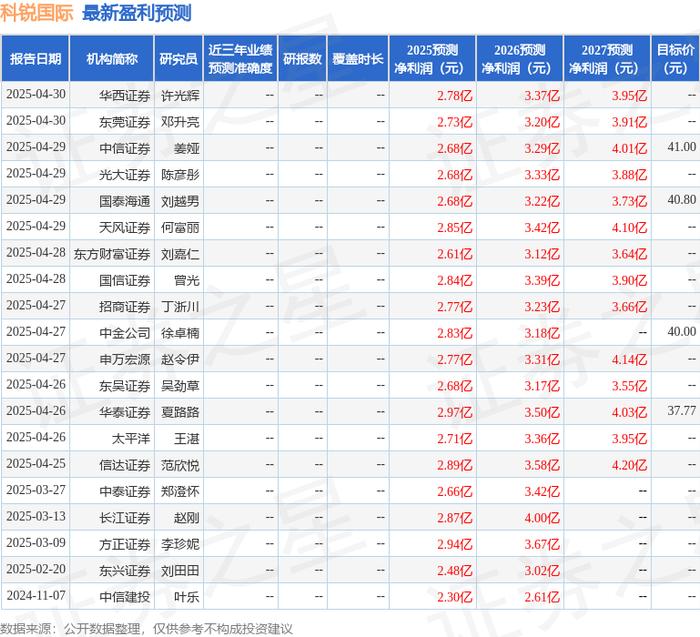Viewport: 700px width, 637px height.
Task: Click institution 东方财富证券
Action: [x=112, y=254]
